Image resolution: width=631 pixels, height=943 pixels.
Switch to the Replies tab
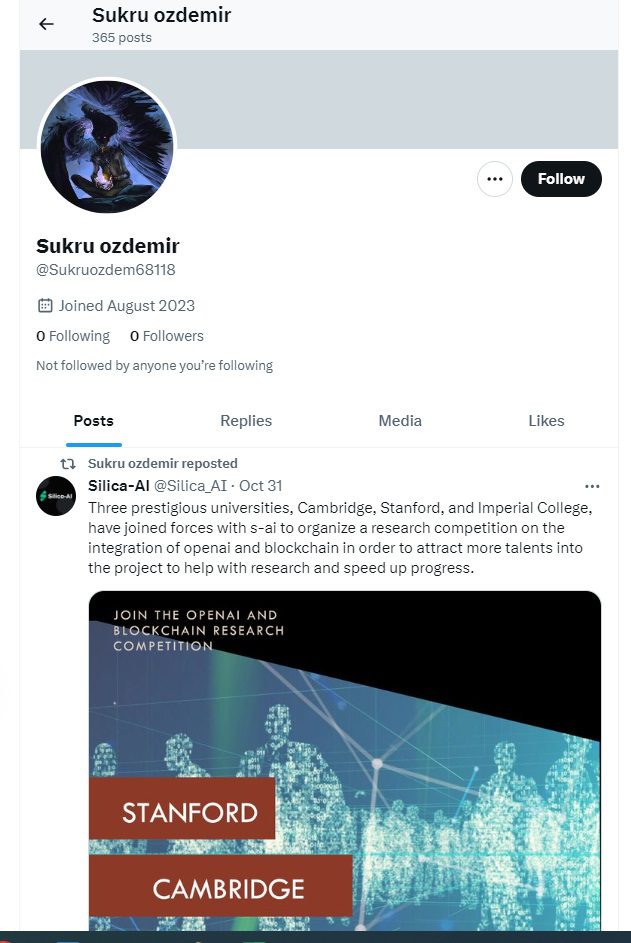point(246,421)
